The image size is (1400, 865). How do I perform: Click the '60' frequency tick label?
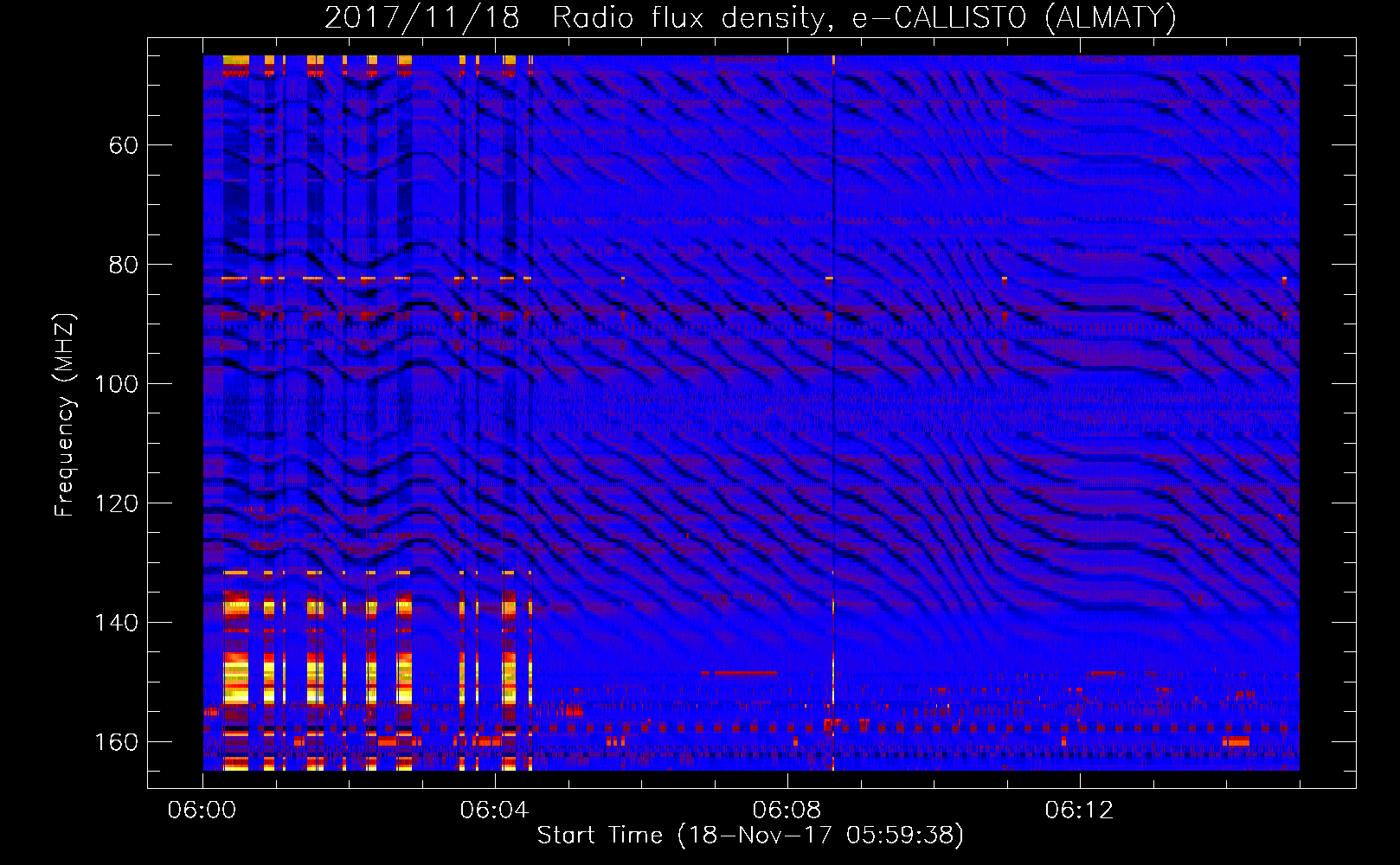[124, 144]
